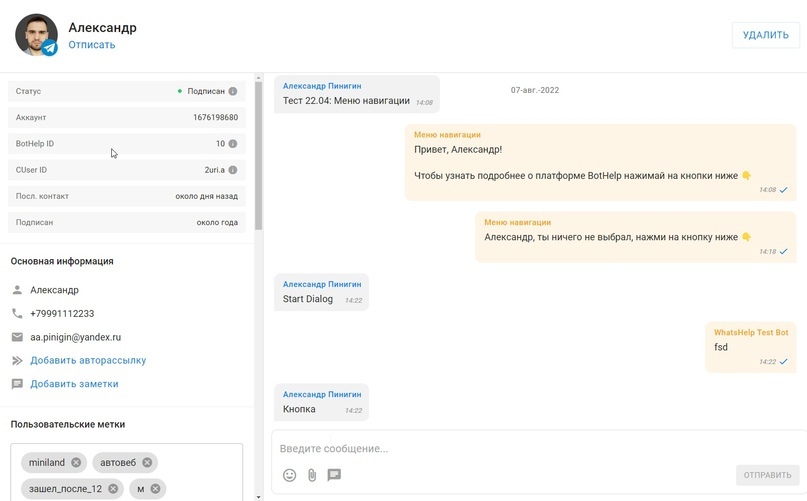
Task: Click info icon beside BotHelp ID
Action: 233,144
